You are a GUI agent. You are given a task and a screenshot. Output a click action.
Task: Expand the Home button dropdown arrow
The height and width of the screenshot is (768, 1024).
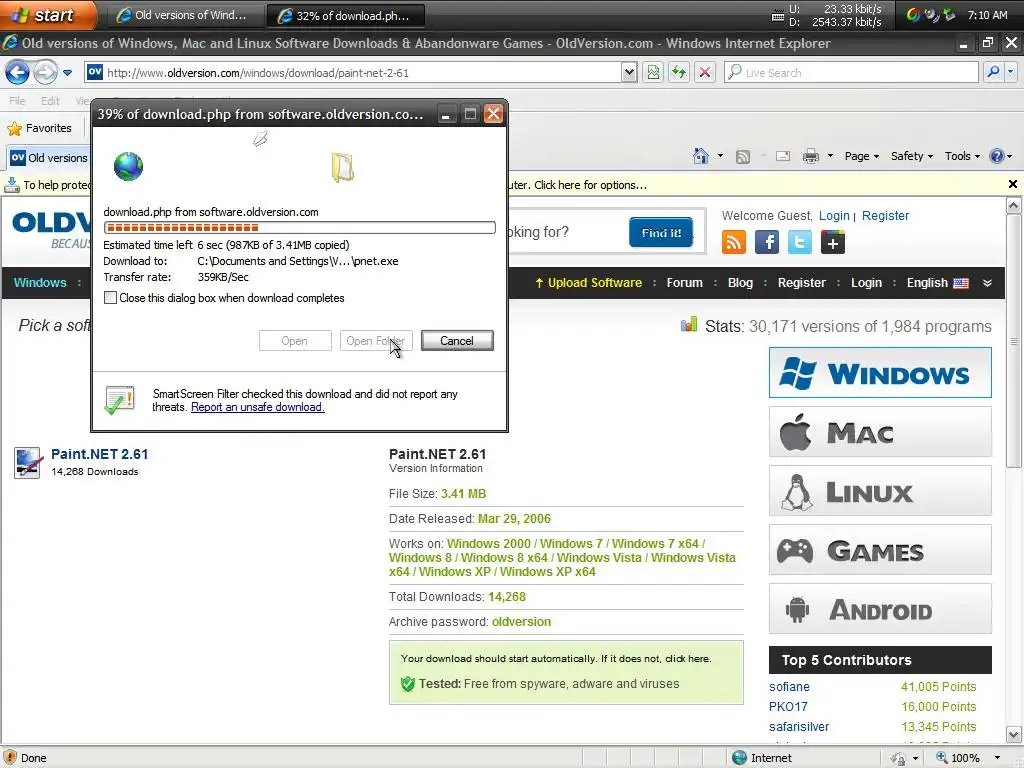coord(720,156)
